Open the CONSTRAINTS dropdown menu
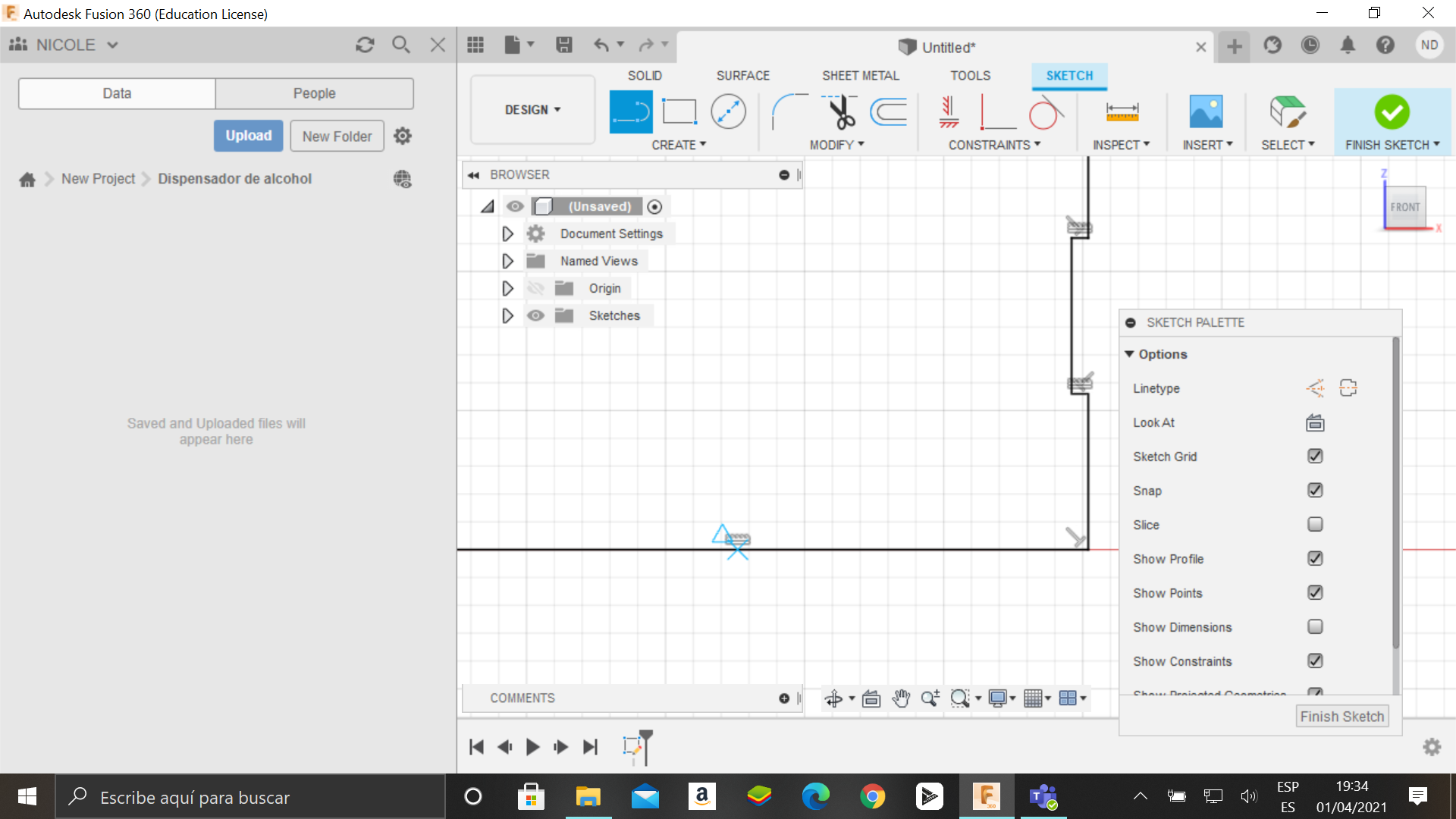 (994, 145)
